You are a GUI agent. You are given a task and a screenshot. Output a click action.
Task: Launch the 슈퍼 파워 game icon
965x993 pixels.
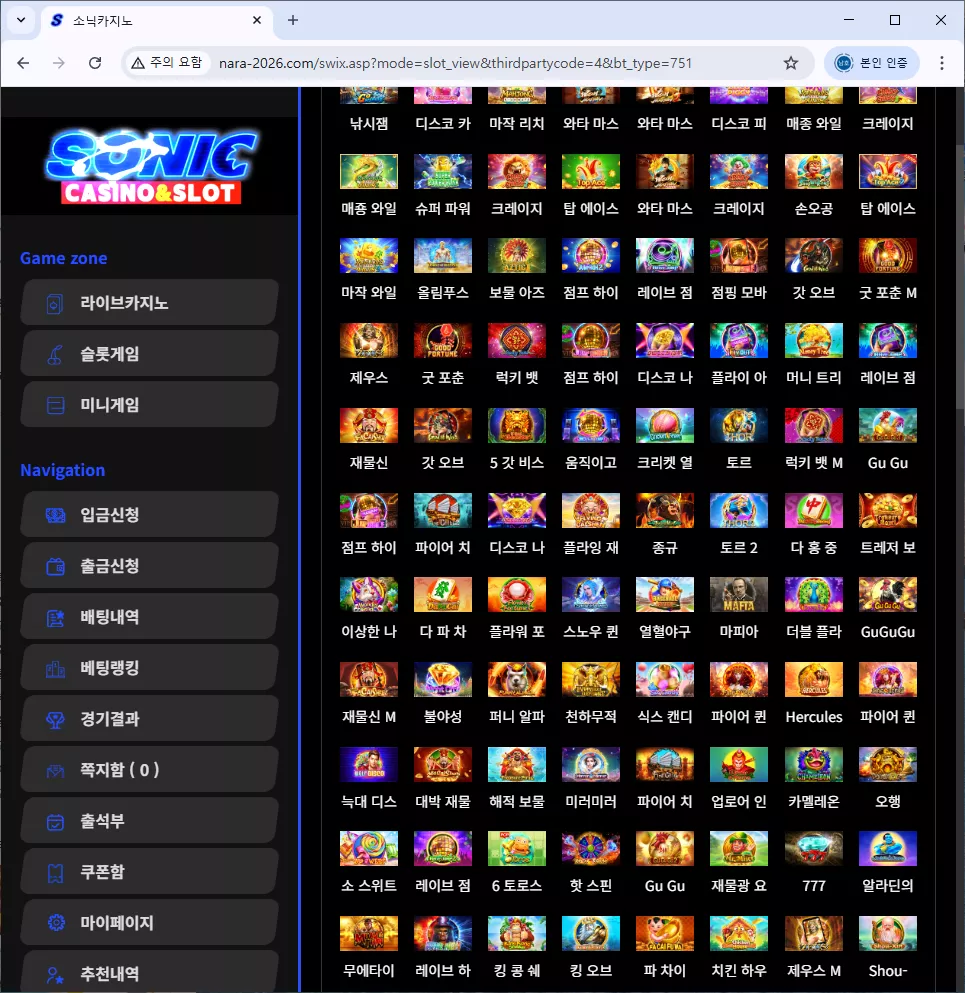click(x=443, y=172)
